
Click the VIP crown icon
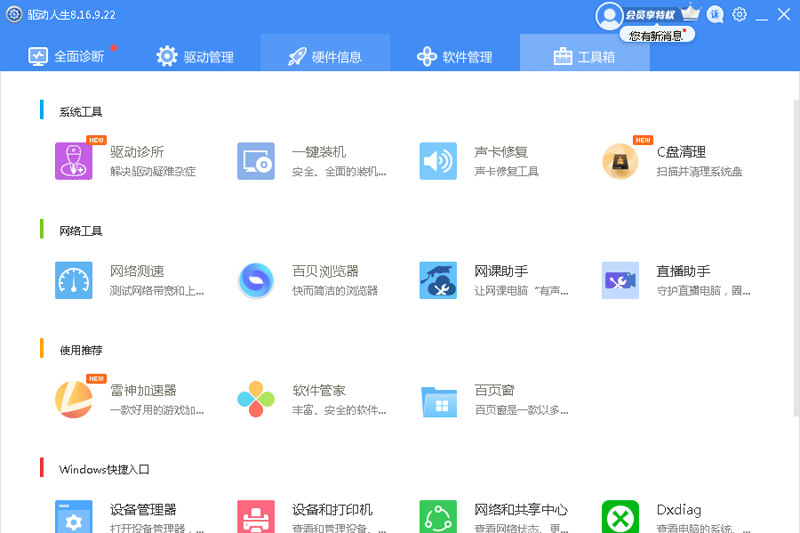[x=690, y=12]
